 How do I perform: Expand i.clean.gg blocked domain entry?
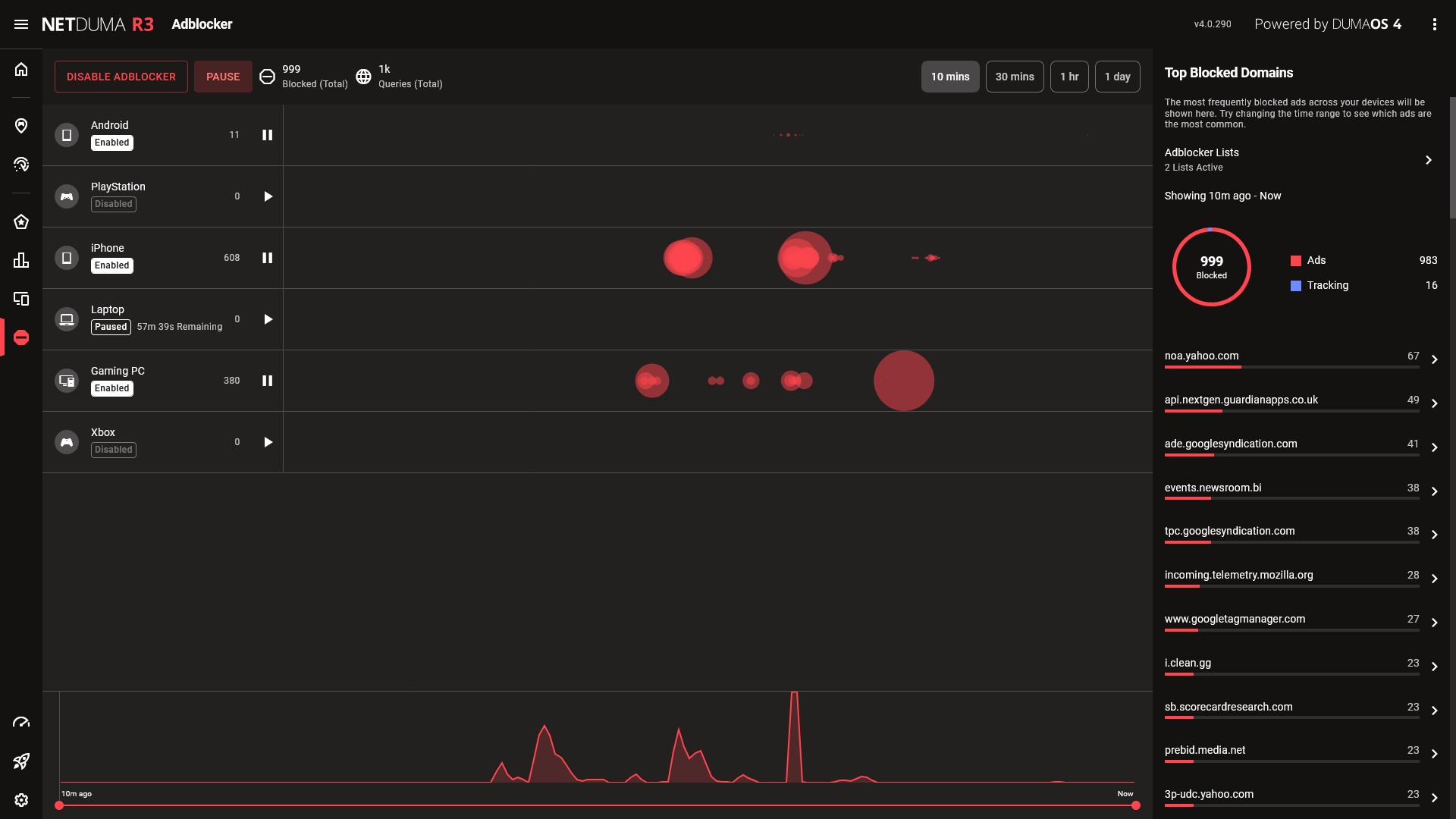[x=1434, y=667]
